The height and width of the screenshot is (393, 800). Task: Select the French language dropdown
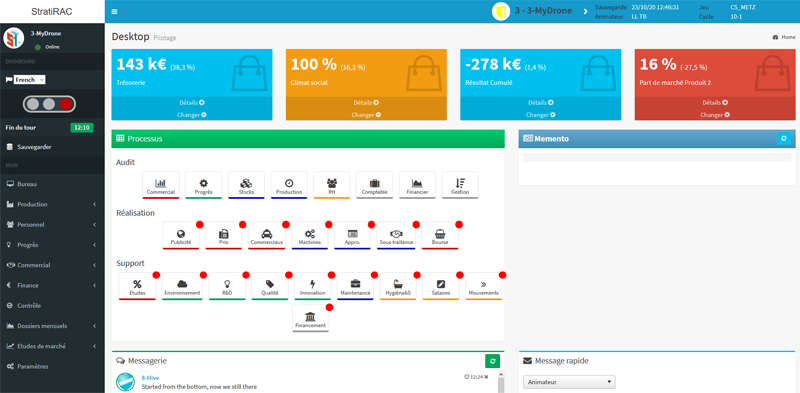30,80
